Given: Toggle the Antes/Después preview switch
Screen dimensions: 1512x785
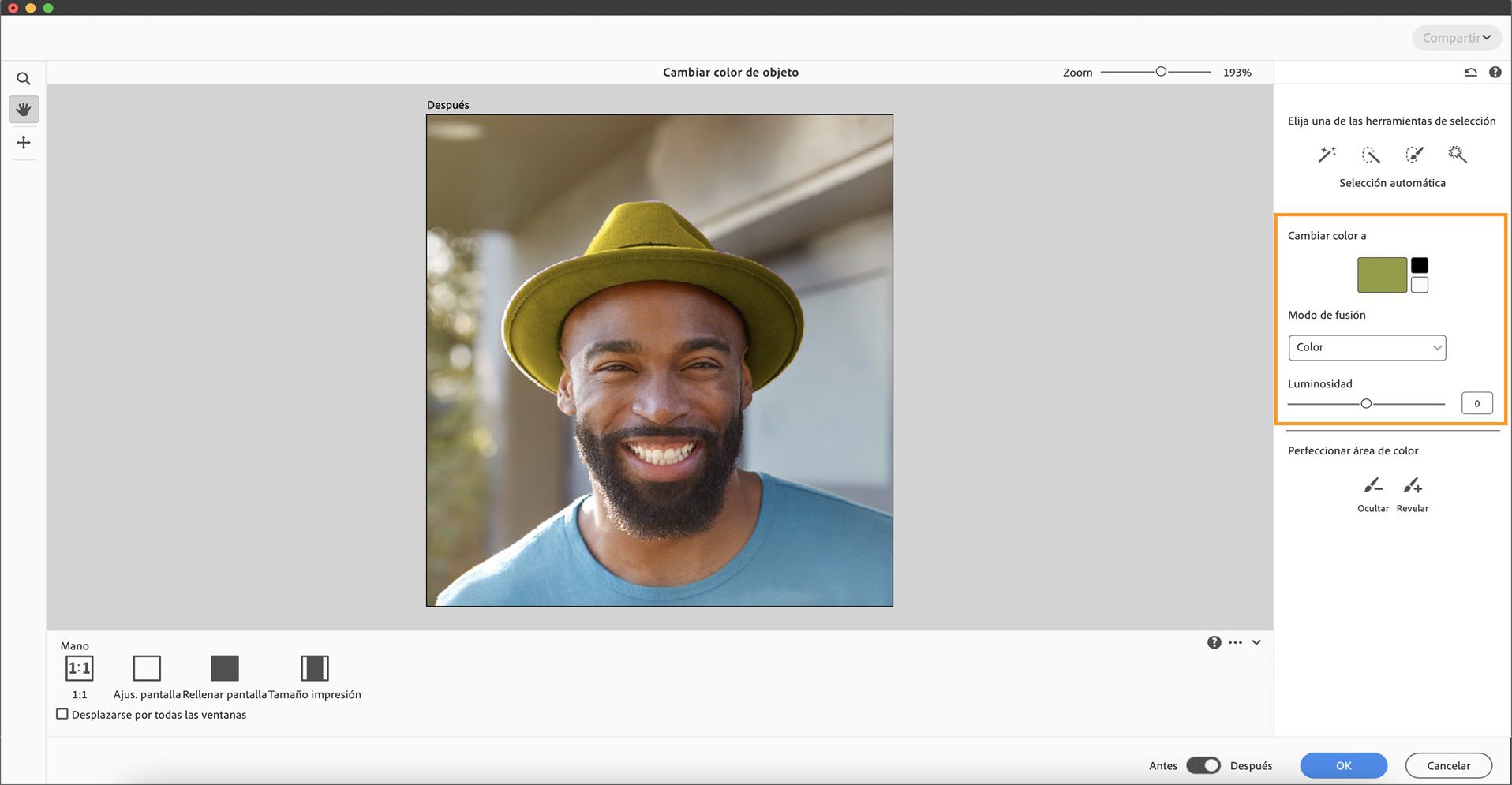Looking at the screenshot, I should 1203,765.
